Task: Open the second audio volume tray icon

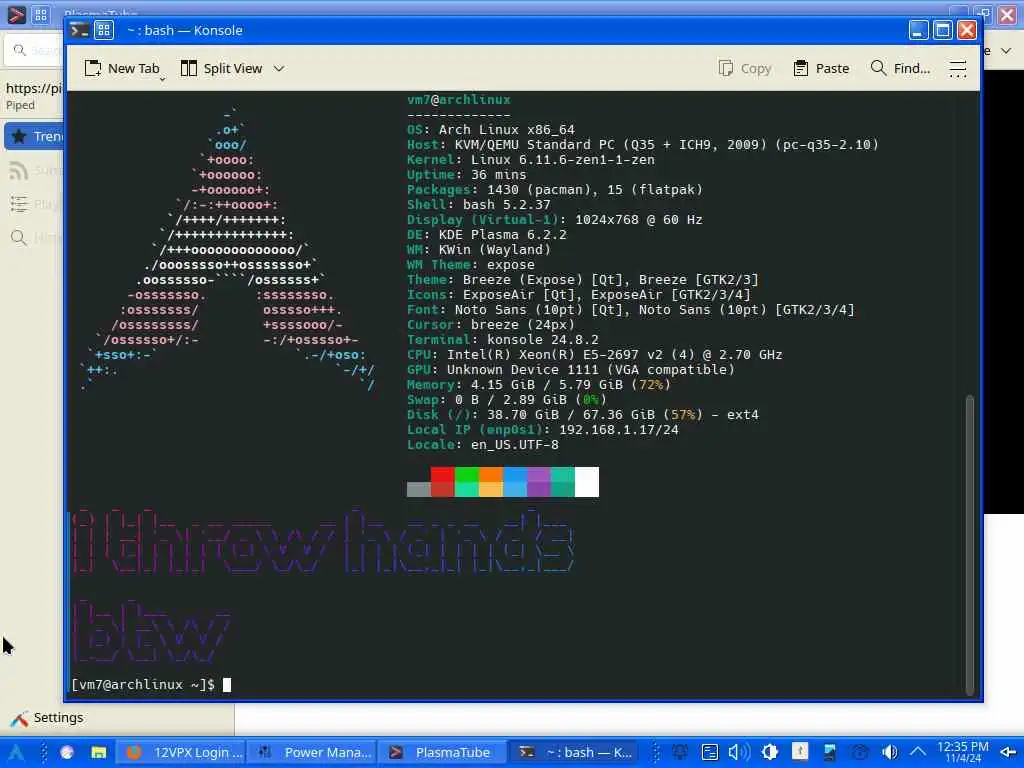Action: pyautogui.click(x=889, y=752)
